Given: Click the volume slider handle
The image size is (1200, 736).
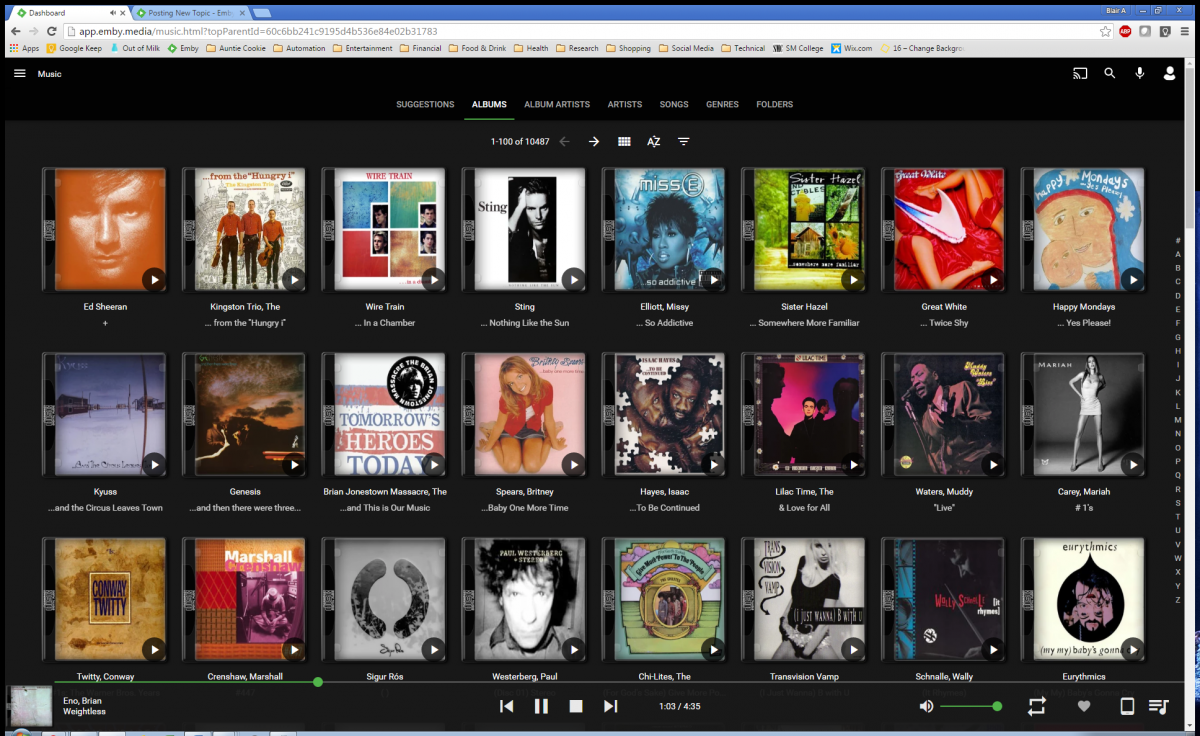Looking at the screenshot, I should 997,706.
